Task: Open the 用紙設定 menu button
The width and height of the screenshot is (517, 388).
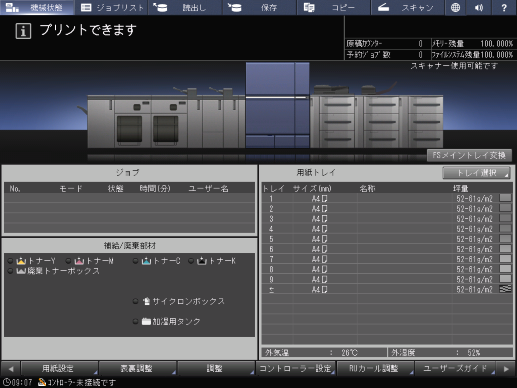Action: coord(59,368)
